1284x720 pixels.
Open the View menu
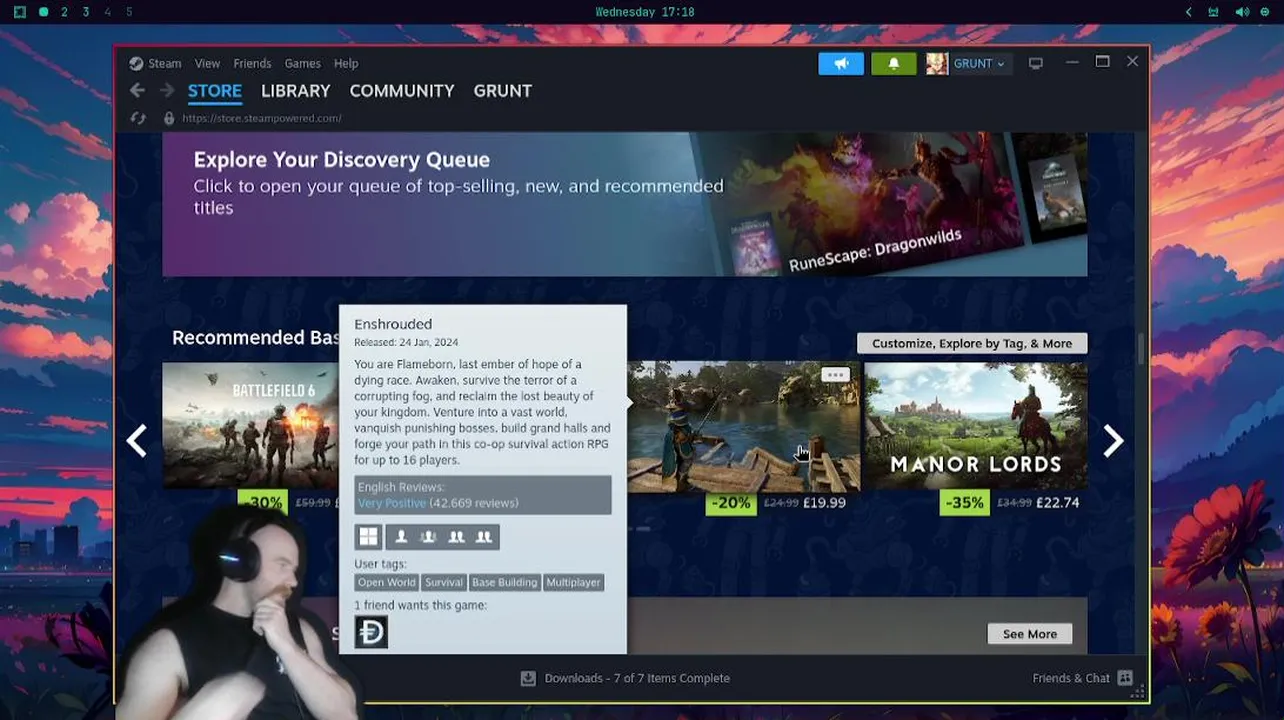point(207,63)
